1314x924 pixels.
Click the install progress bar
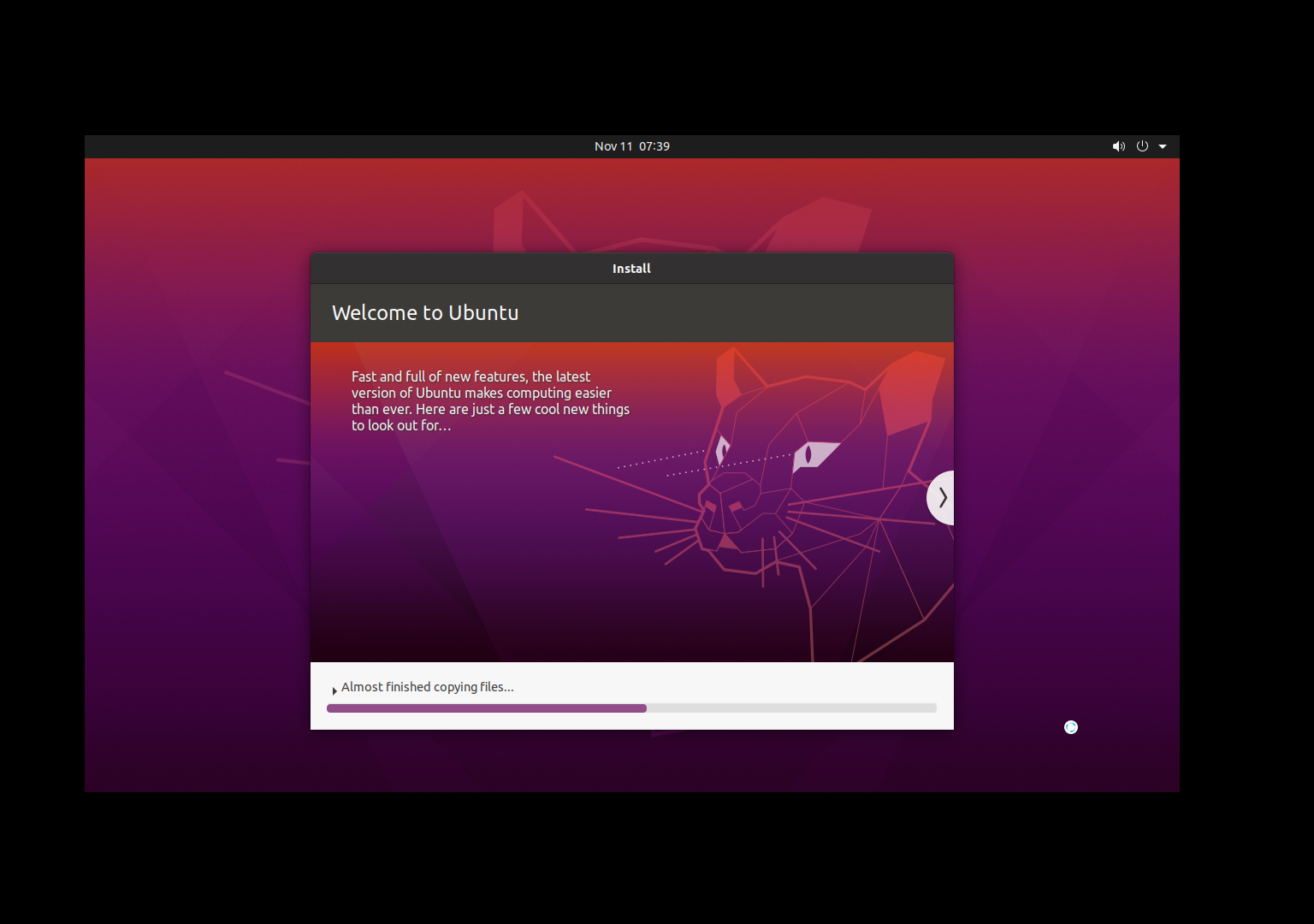click(631, 708)
